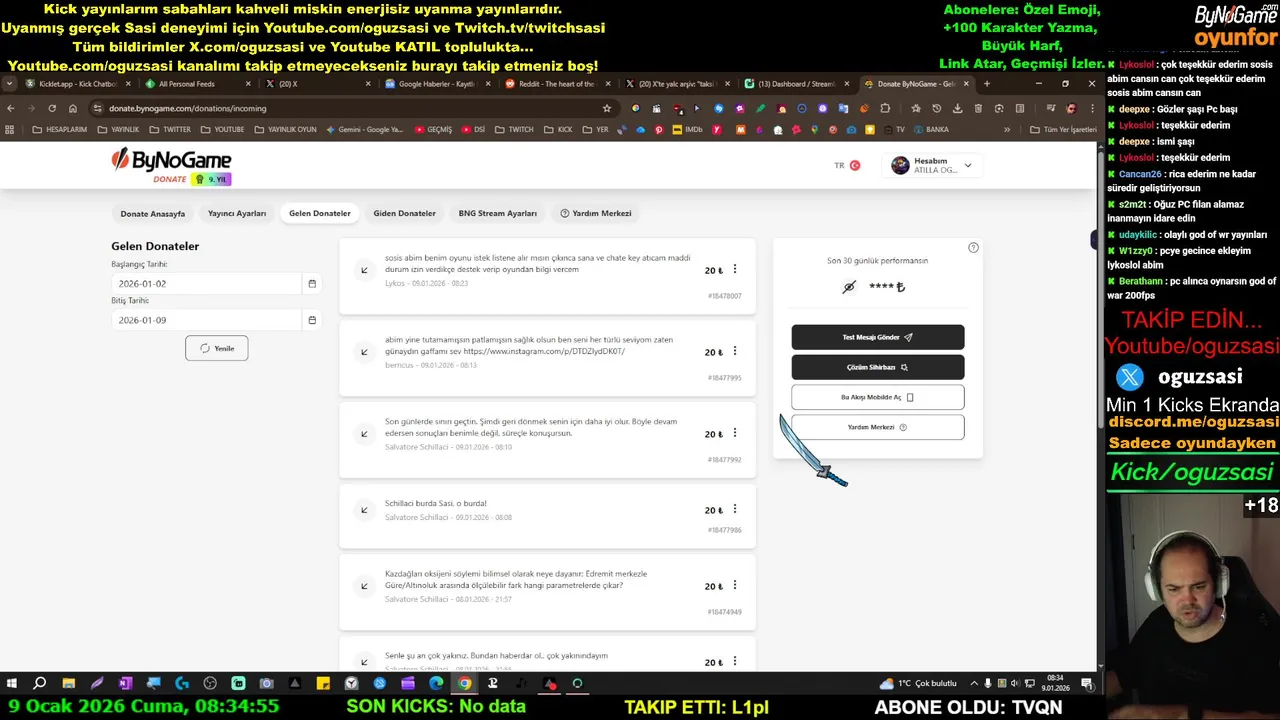Open three-dot menu on 'Son günlerde sınırı geçtin' donation
The height and width of the screenshot is (720, 1280).
pos(735,433)
